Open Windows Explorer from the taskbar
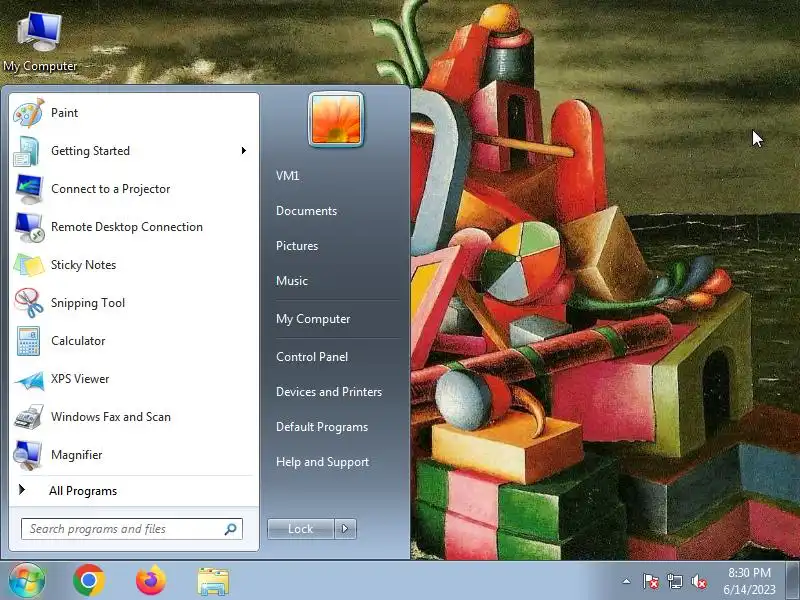This screenshot has height=600, width=800. point(213,581)
